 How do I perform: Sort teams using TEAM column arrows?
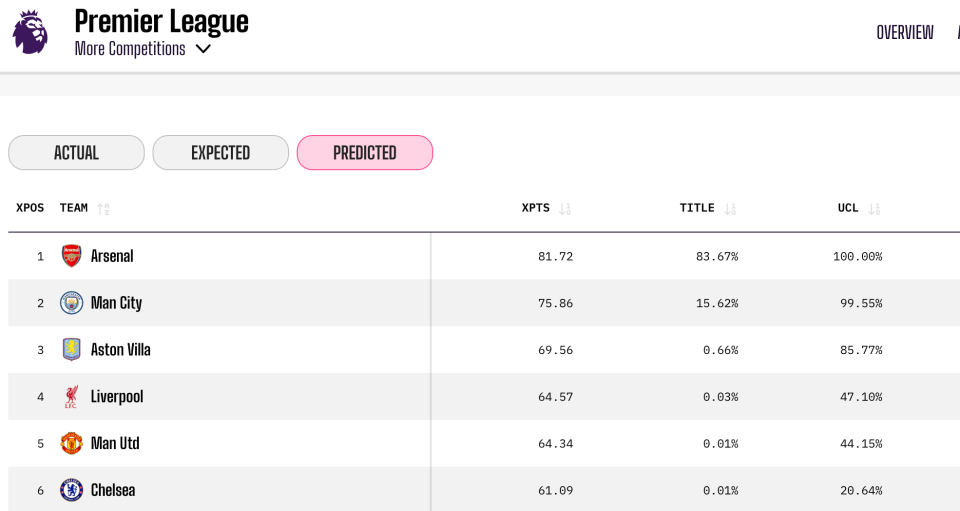(x=103, y=209)
